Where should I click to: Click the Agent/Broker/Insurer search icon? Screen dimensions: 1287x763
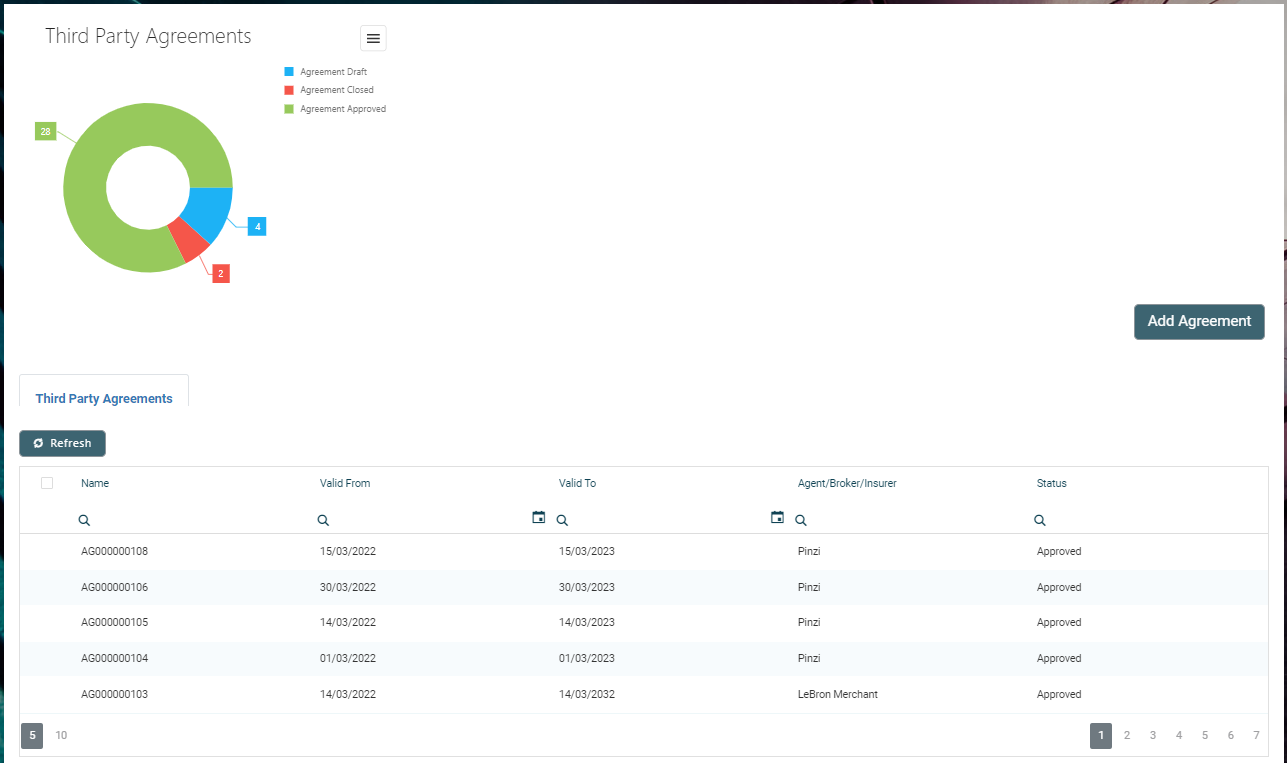point(801,521)
